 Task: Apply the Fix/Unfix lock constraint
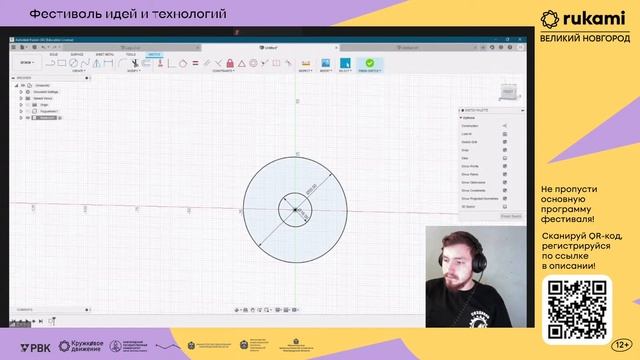[x=230, y=63]
